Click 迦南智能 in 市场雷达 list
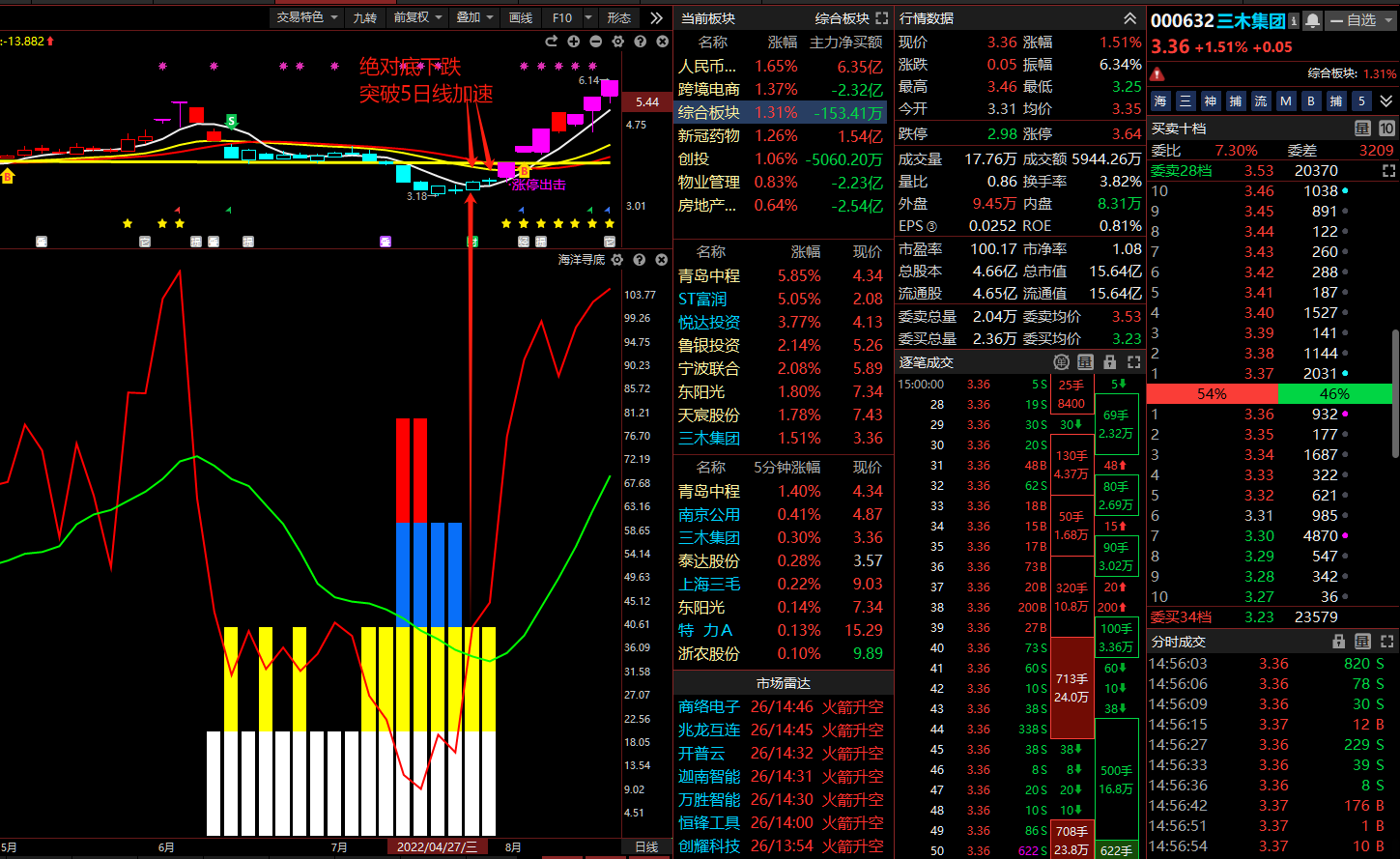The height and width of the screenshot is (859, 1400). [x=709, y=776]
